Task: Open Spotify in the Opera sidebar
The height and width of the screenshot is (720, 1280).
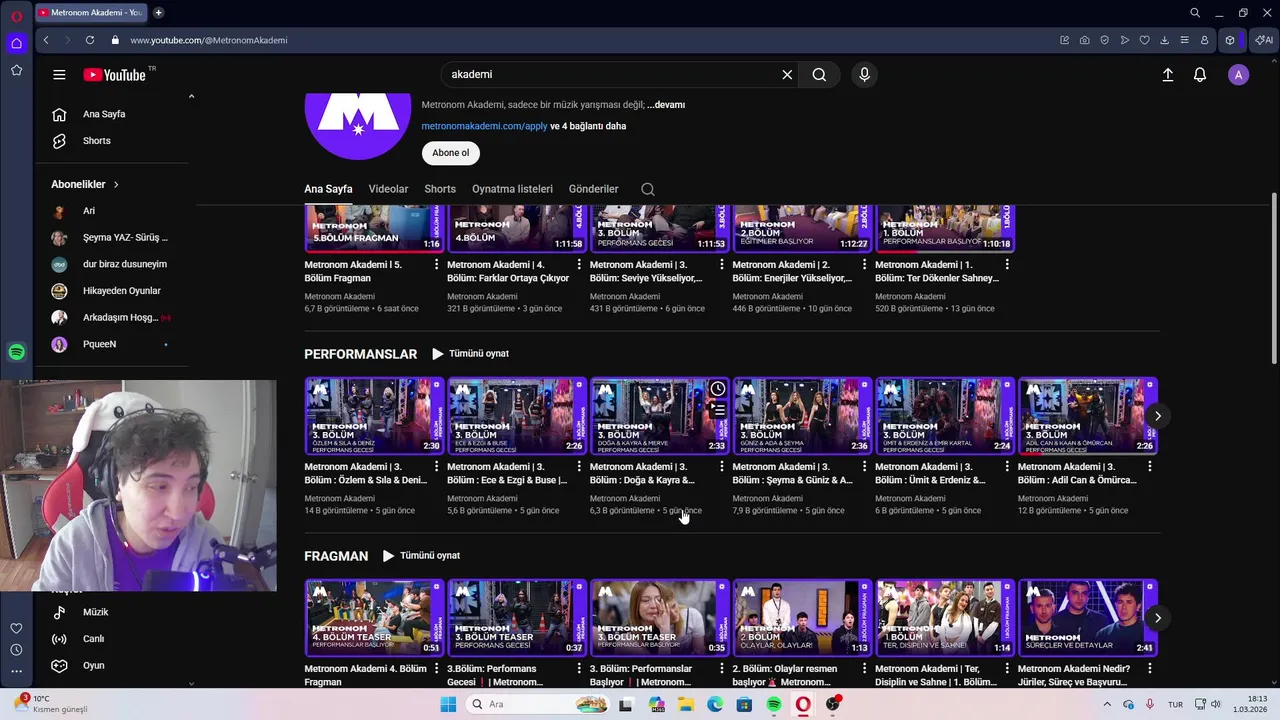Action: tap(16, 352)
